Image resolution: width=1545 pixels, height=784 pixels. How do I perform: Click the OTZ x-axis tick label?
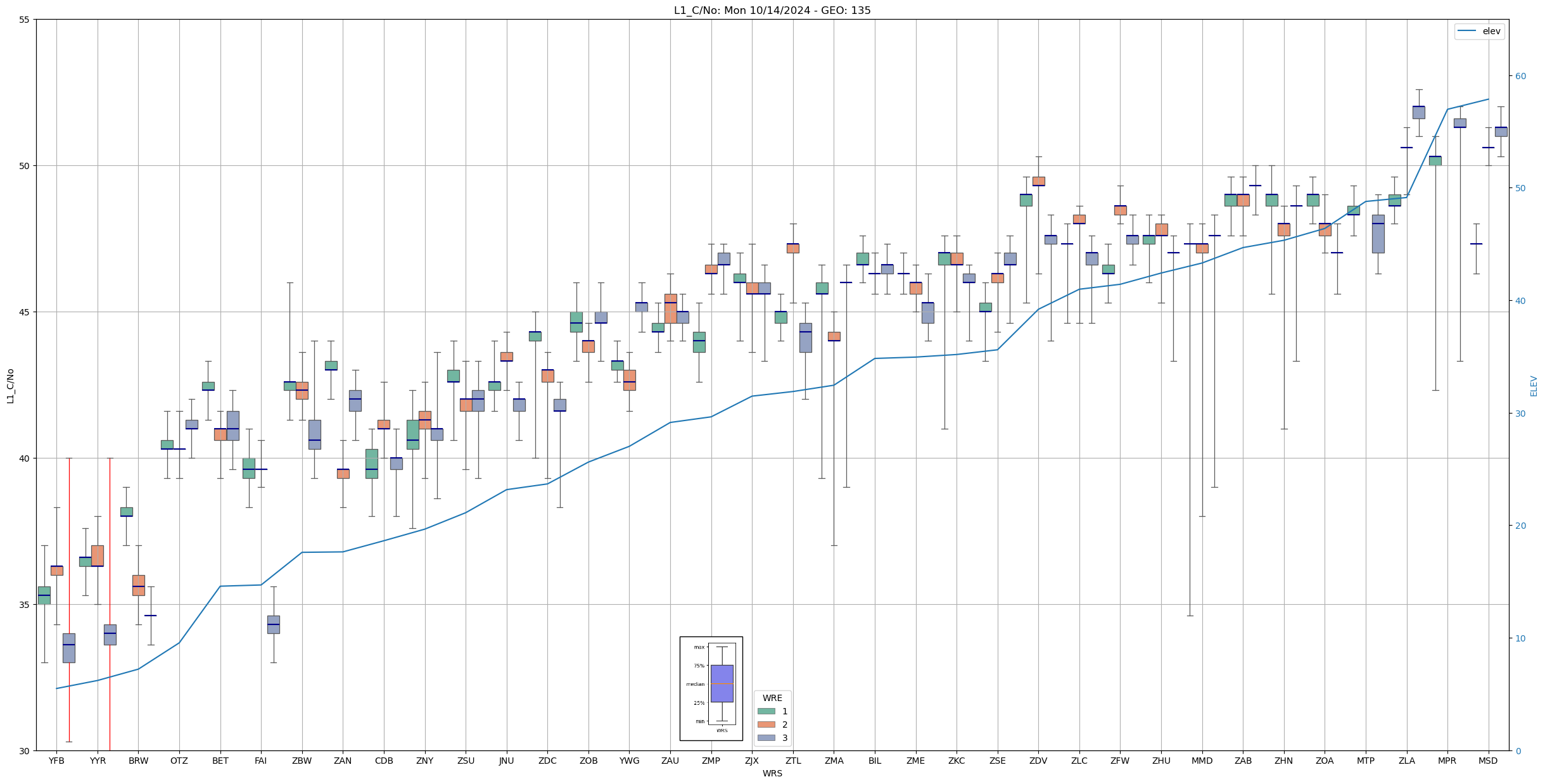click(x=179, y=761)
